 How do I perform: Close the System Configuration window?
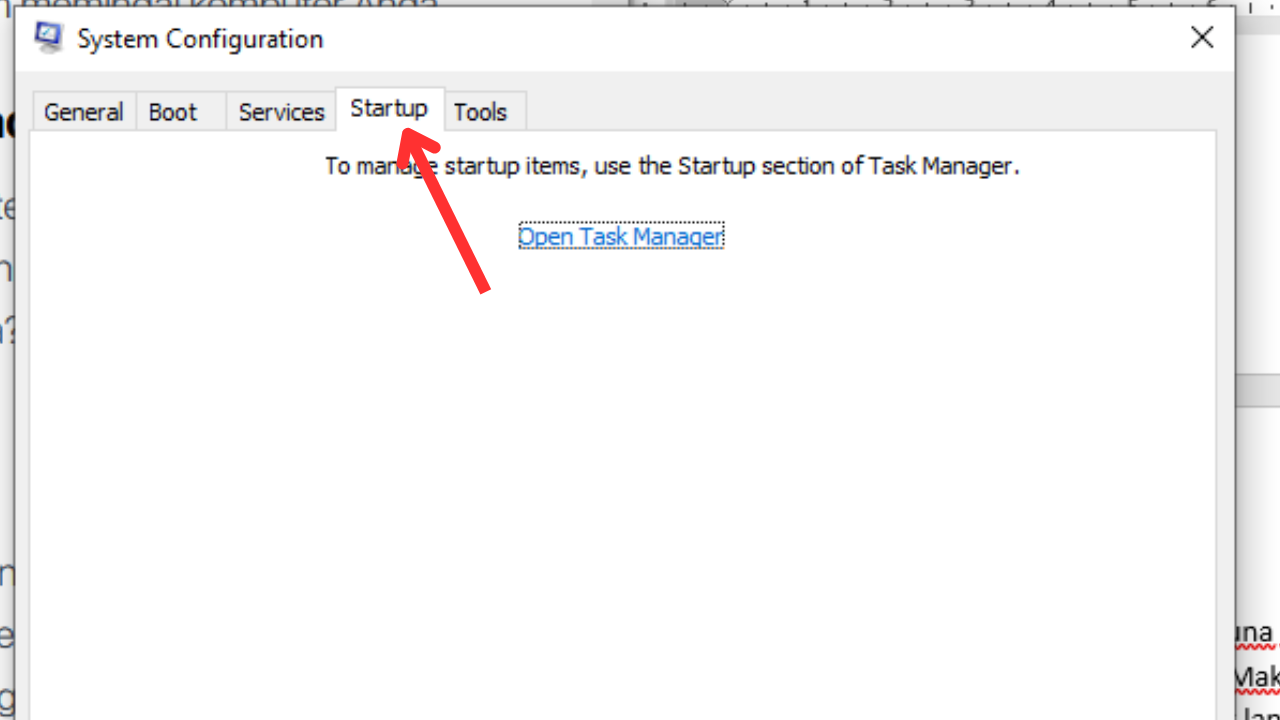point(1201,38)
